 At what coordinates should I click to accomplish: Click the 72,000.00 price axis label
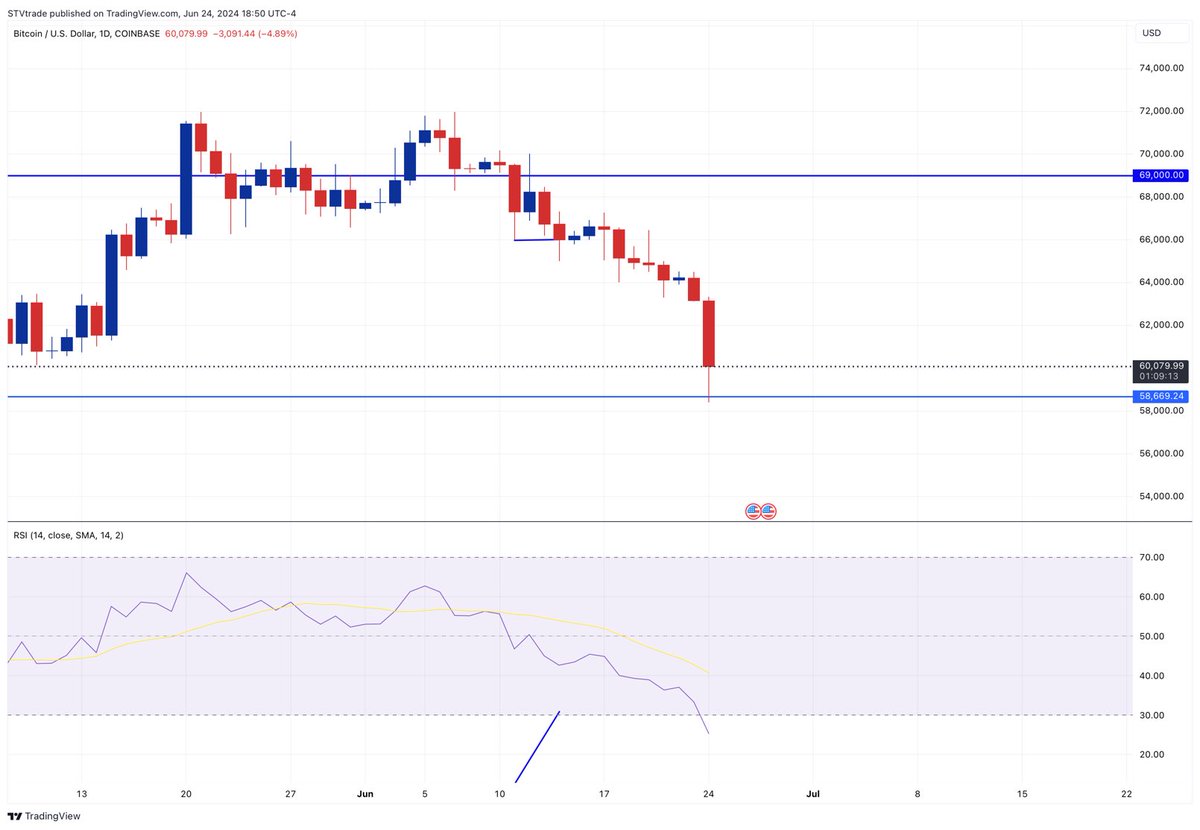[1162, 111]
